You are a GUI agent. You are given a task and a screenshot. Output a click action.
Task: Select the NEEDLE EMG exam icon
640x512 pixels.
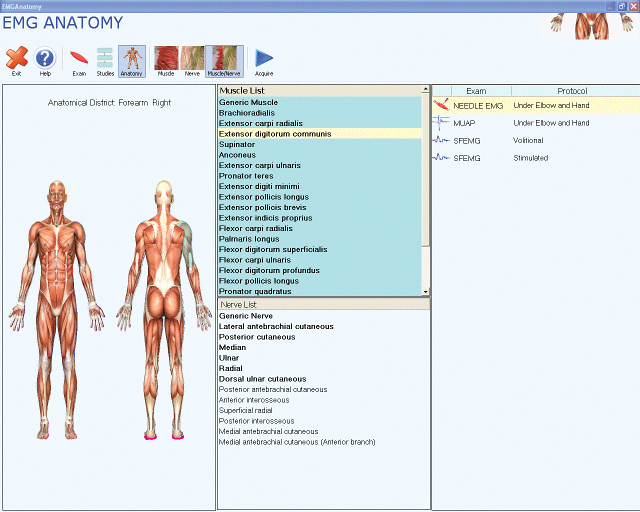pos(441,104)
